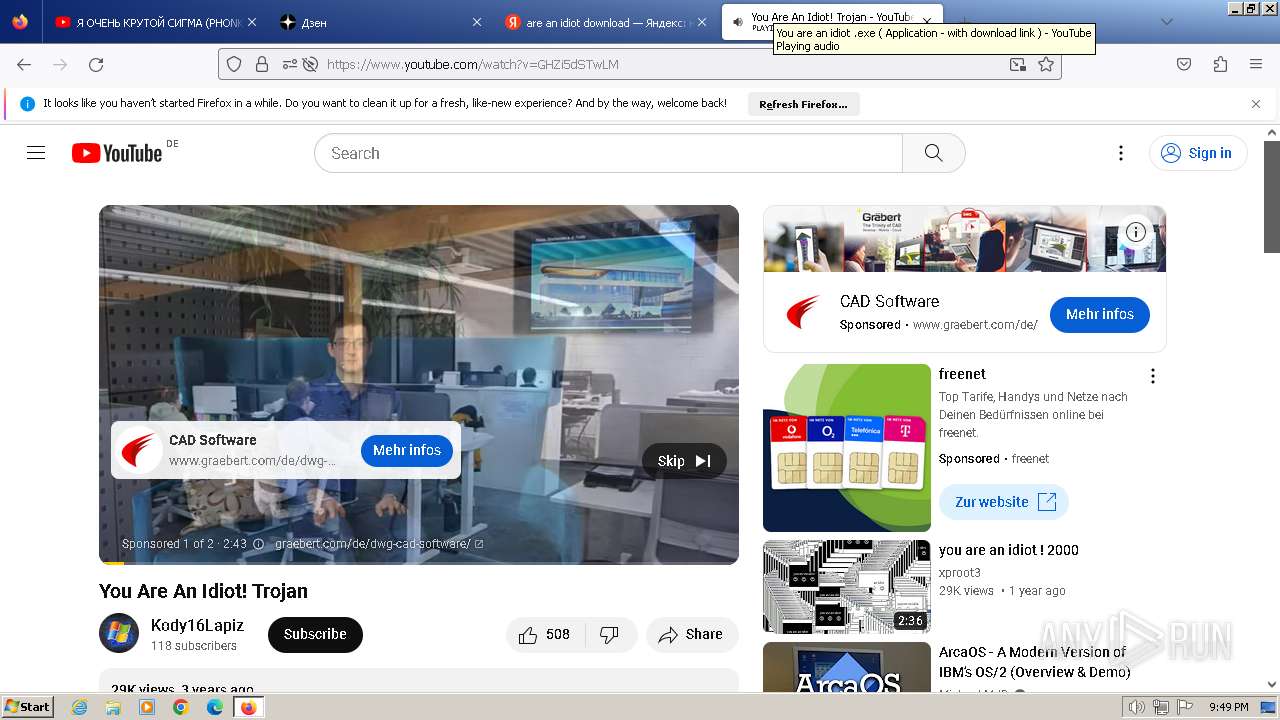Click taskbar clock 9:49 PM
Viewport: 1280px width, 720px height.
(x=1228, y=707)
